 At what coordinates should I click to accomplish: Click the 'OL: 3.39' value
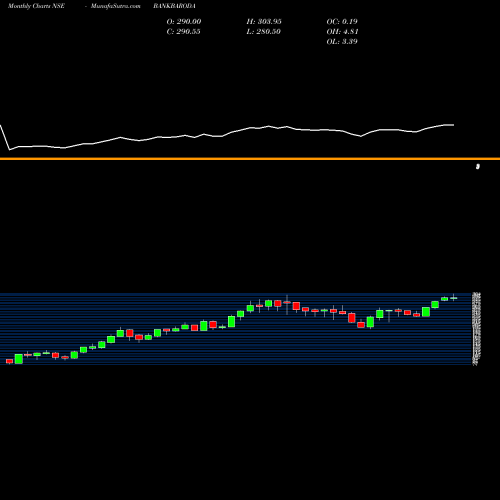tap(342, 41)
